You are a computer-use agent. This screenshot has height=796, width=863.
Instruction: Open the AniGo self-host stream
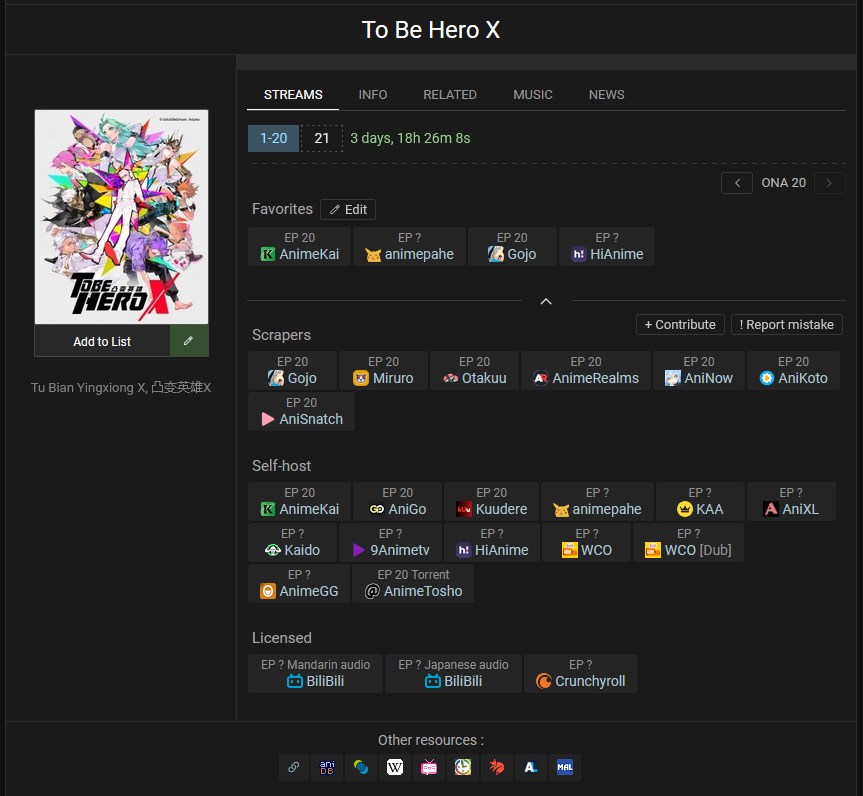click(397, 501)
